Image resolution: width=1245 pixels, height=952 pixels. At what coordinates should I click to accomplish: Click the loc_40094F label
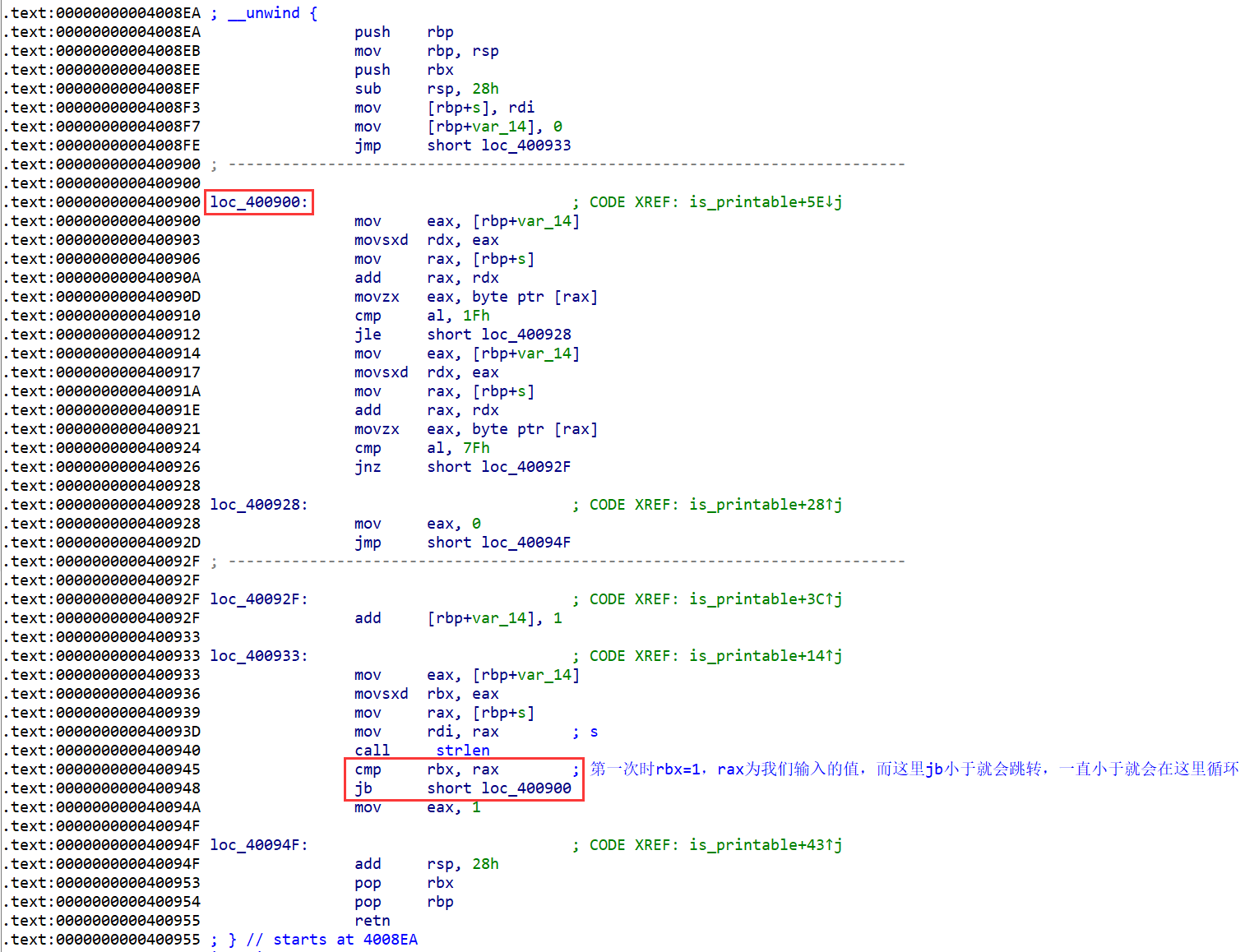(x=258, y=845)
